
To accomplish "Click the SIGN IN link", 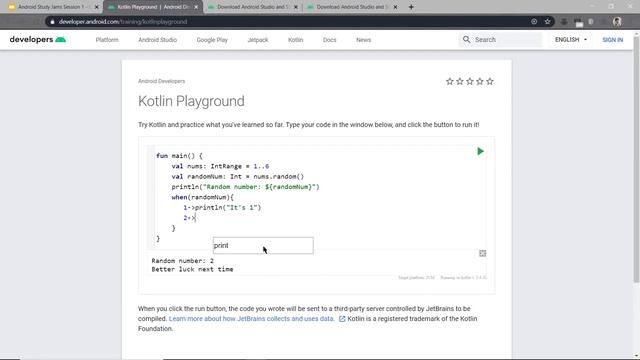I will (x=613, y=40).
